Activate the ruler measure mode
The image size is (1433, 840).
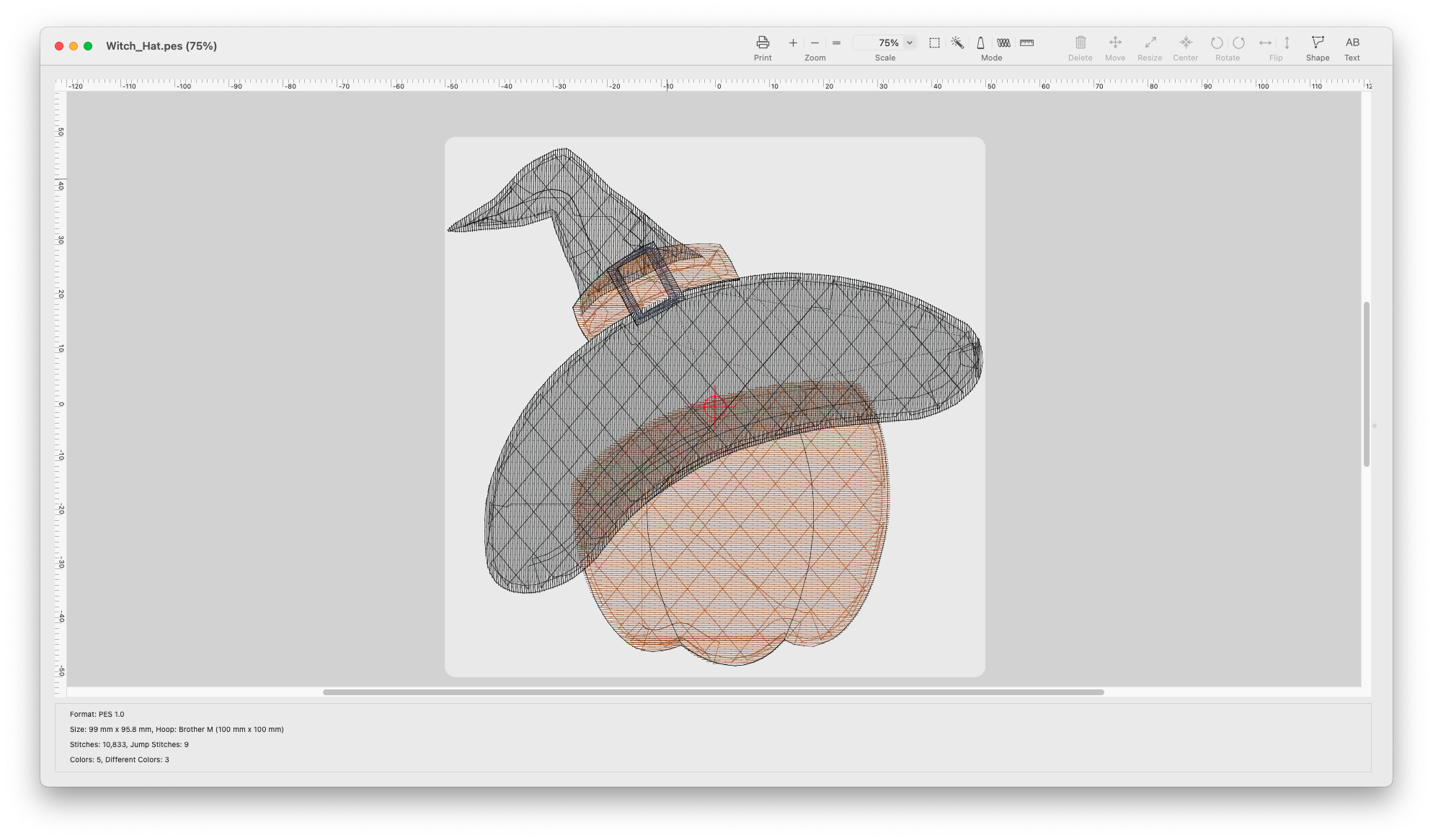(x=1027, y=43)
